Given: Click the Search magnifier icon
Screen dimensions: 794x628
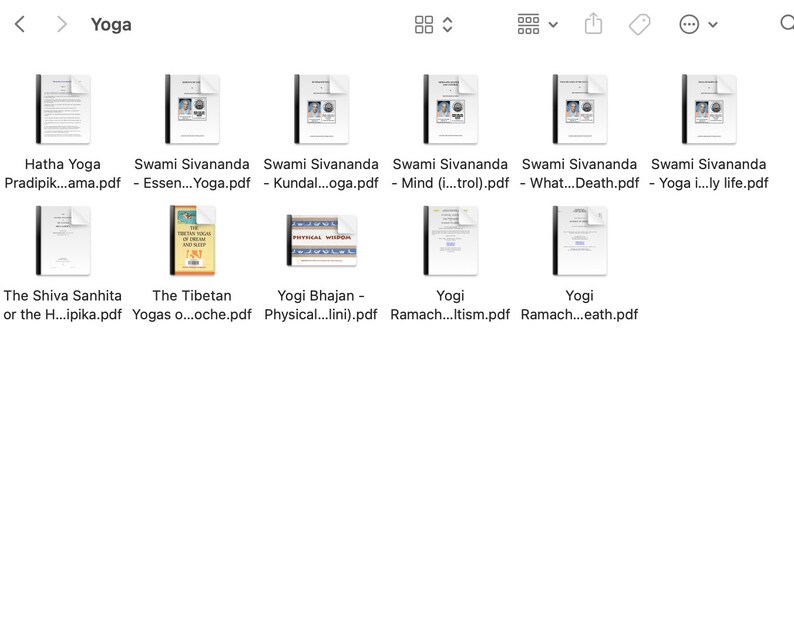Looking at the screenshot, I should click(787, 23).
